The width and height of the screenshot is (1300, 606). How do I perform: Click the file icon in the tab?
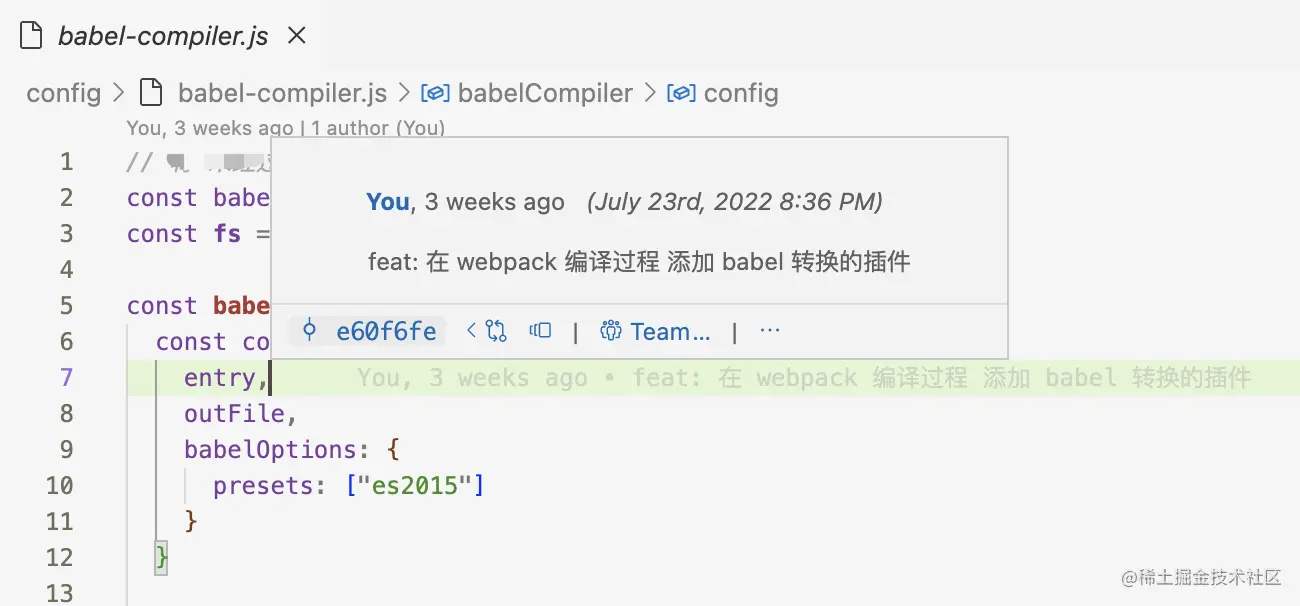click(32, 36)
